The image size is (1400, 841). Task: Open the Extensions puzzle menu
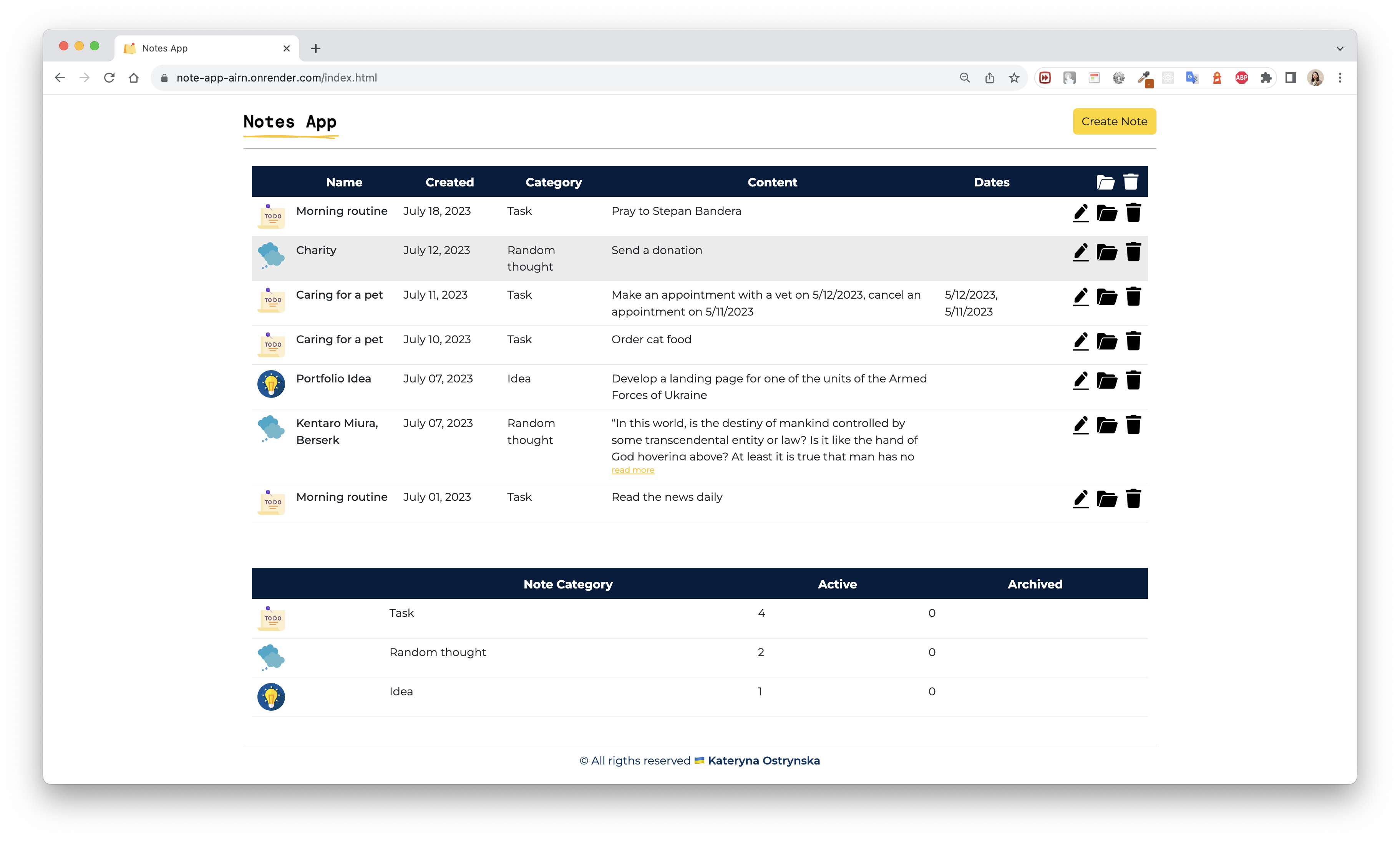click(x=1266, y=78)
